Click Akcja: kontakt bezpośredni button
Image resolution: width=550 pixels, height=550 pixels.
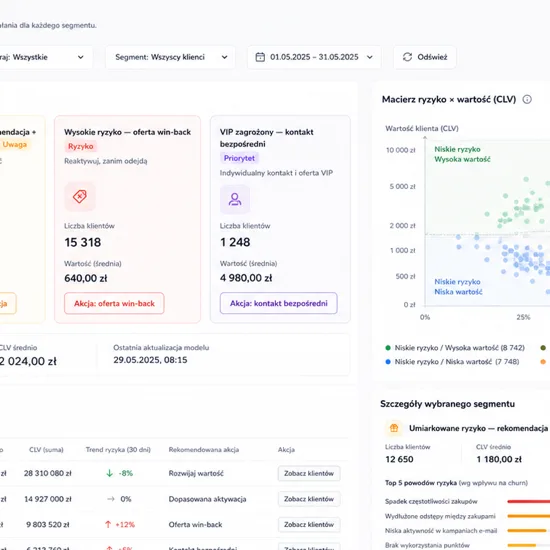pos(279,303)
